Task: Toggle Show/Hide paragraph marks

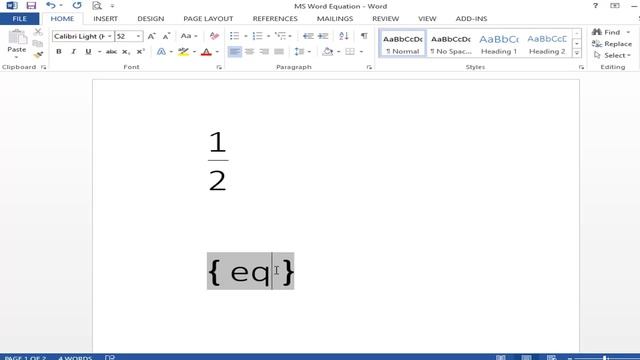Action: click(364, 36)
